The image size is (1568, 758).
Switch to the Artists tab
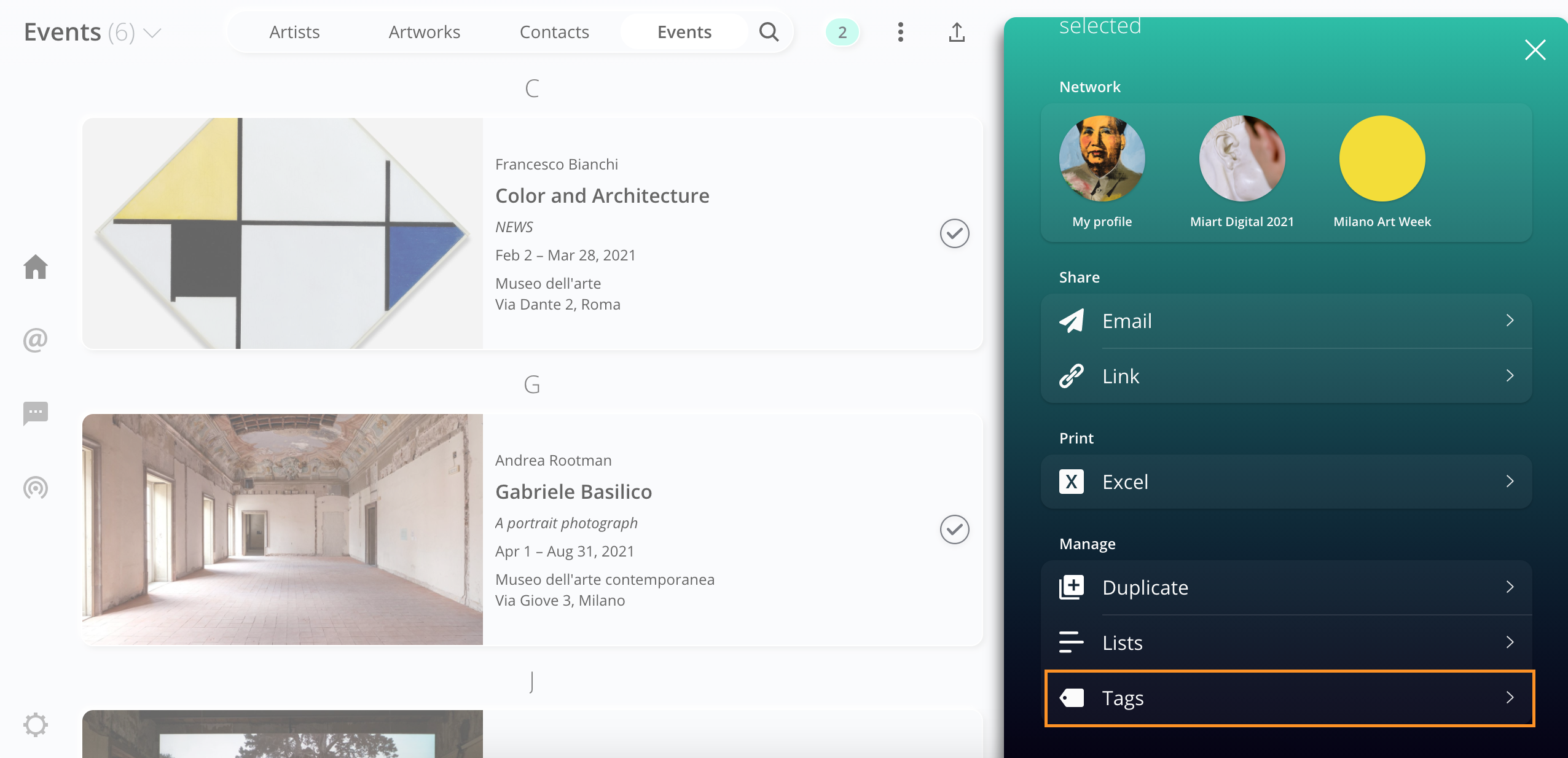294,32
